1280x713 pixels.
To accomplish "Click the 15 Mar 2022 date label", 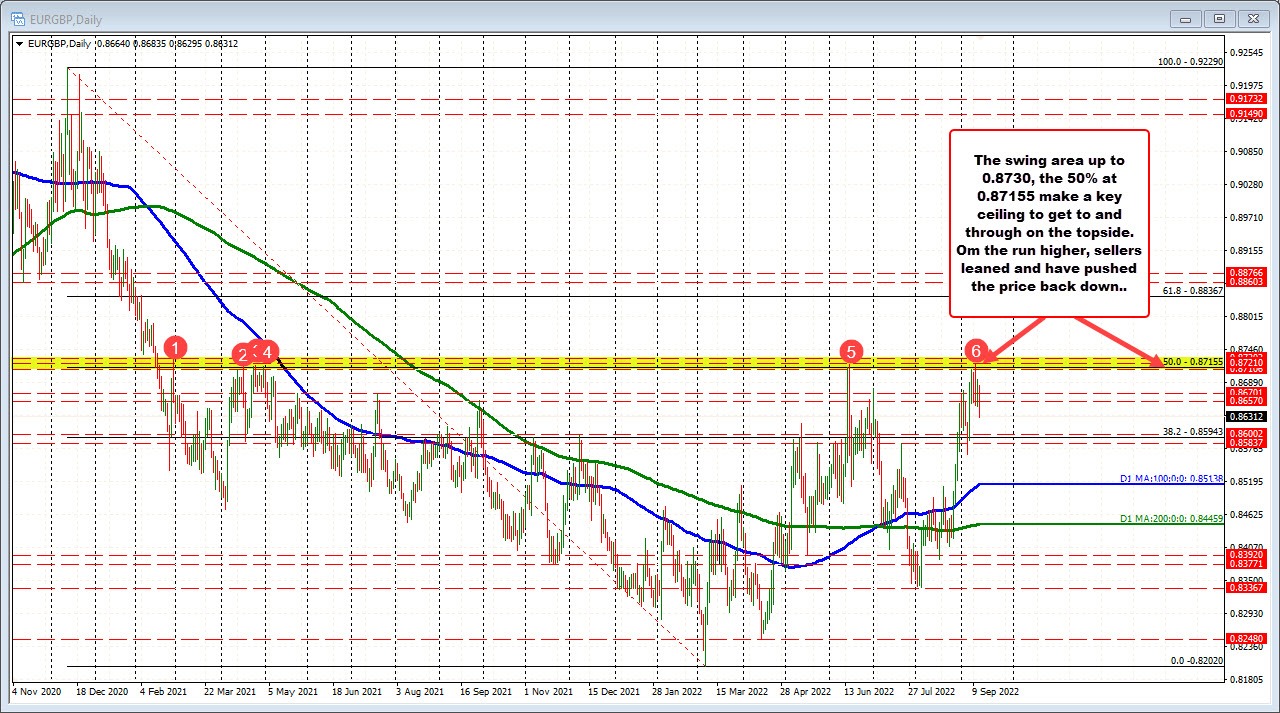I will (741, 690).
